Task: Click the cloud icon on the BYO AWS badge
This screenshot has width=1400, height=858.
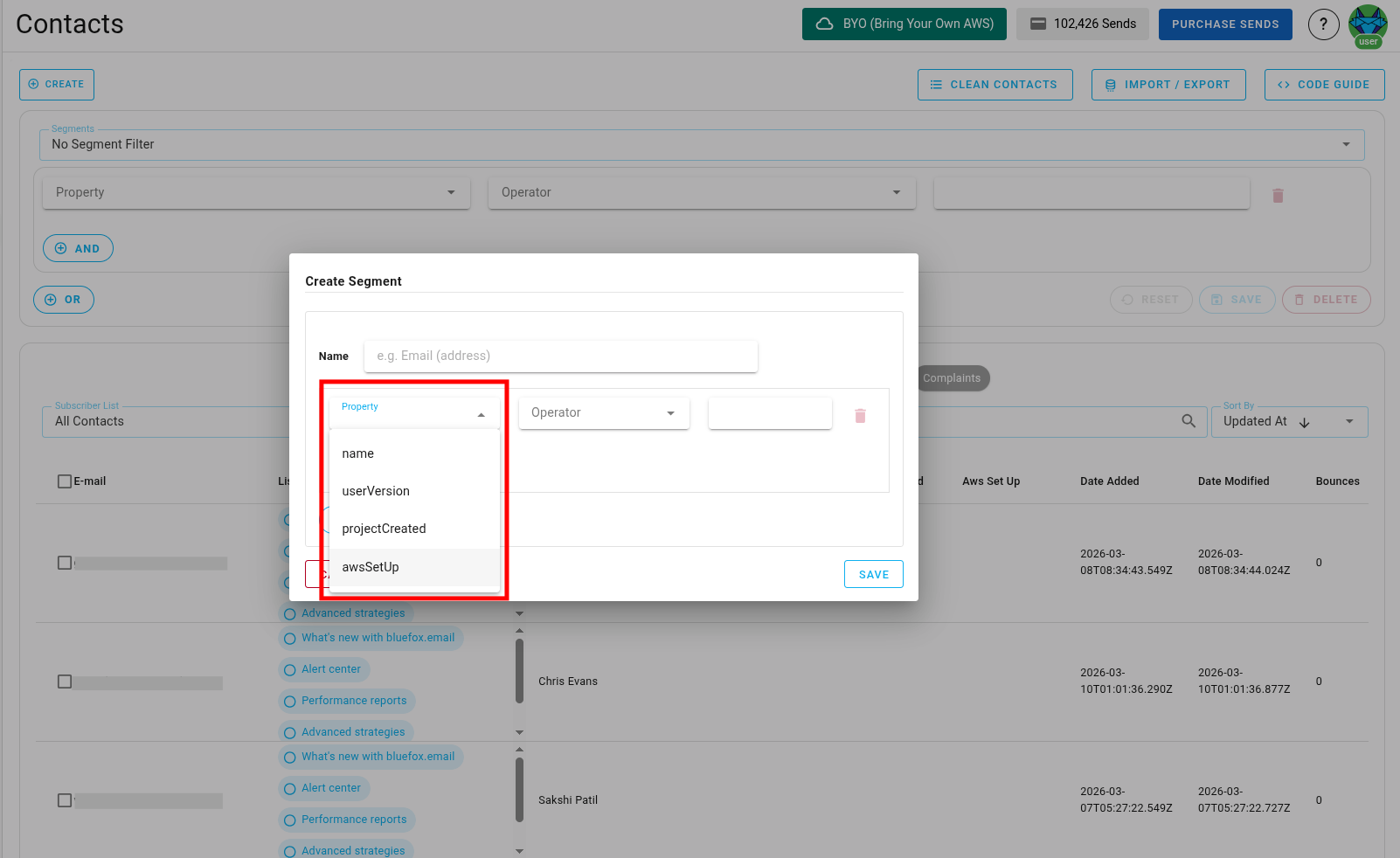Action: coord(822,24)
